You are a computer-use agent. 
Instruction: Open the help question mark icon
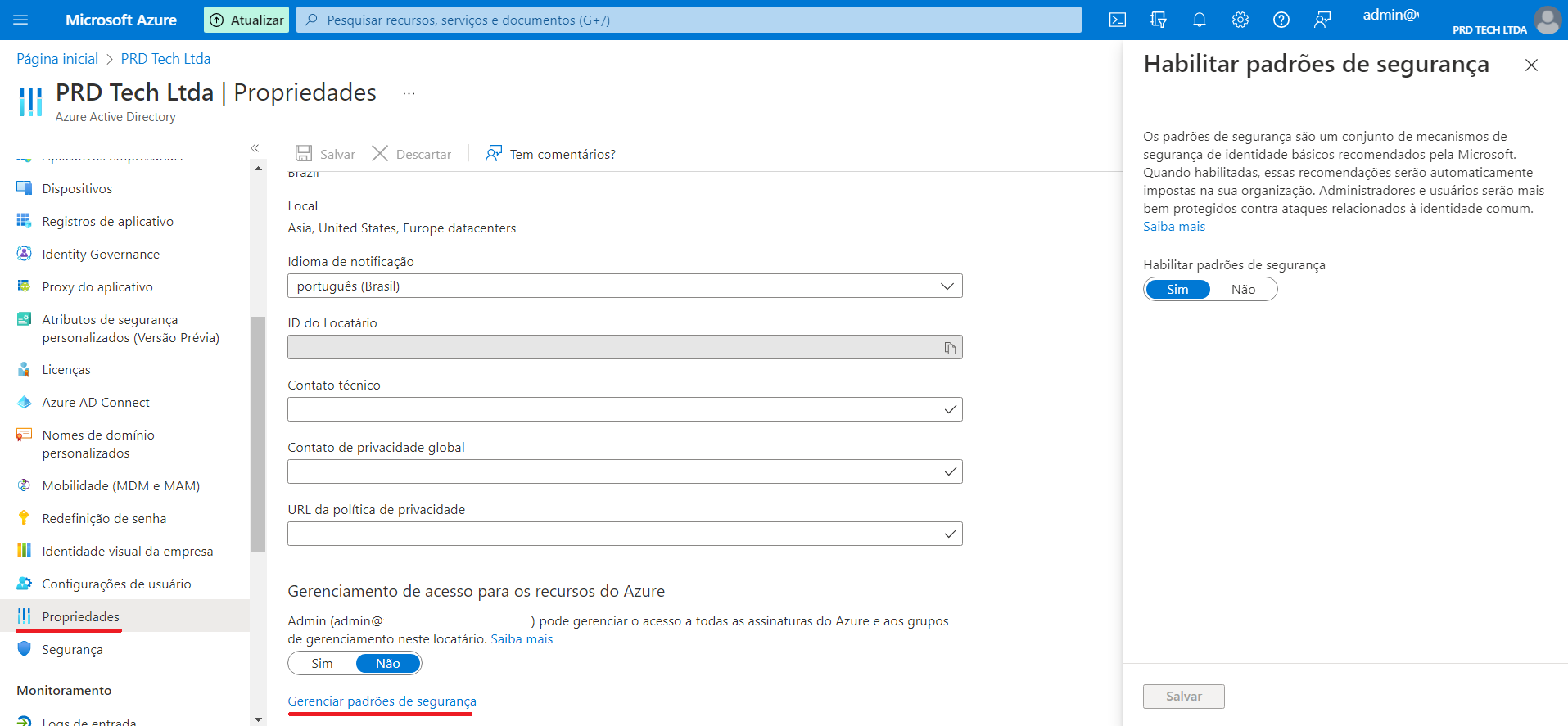[x=1281, y=20]
